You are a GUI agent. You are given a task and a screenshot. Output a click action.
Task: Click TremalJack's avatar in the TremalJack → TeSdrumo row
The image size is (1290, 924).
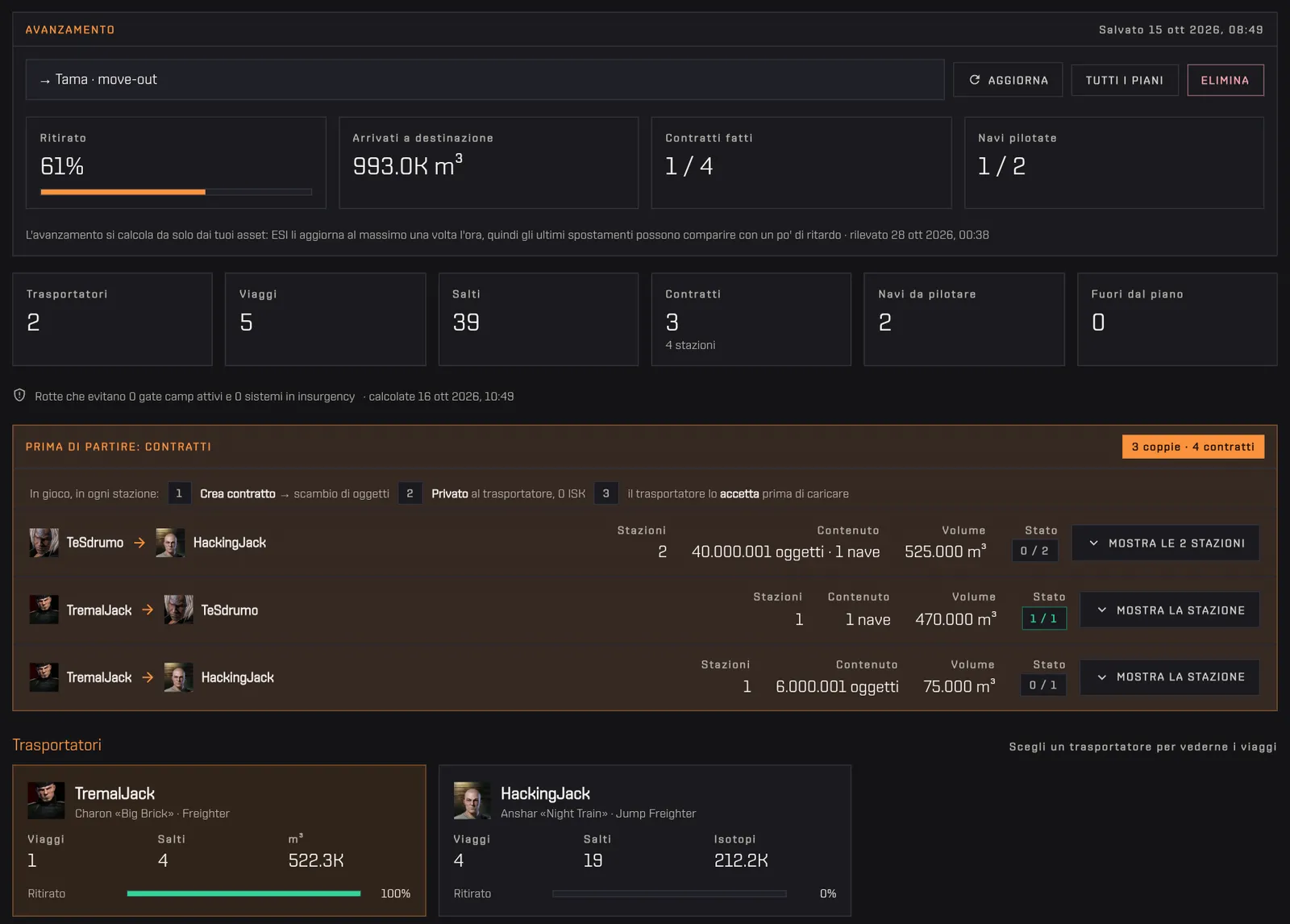(x=44, y=610)
